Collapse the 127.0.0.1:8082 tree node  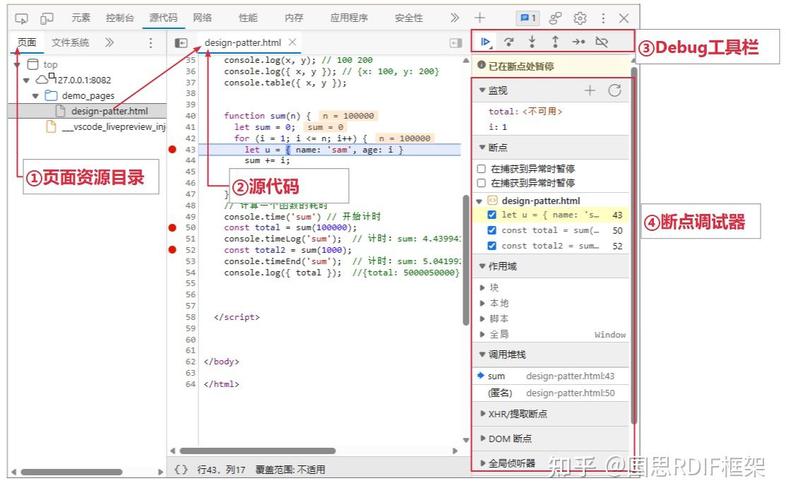tap(26, 80)
